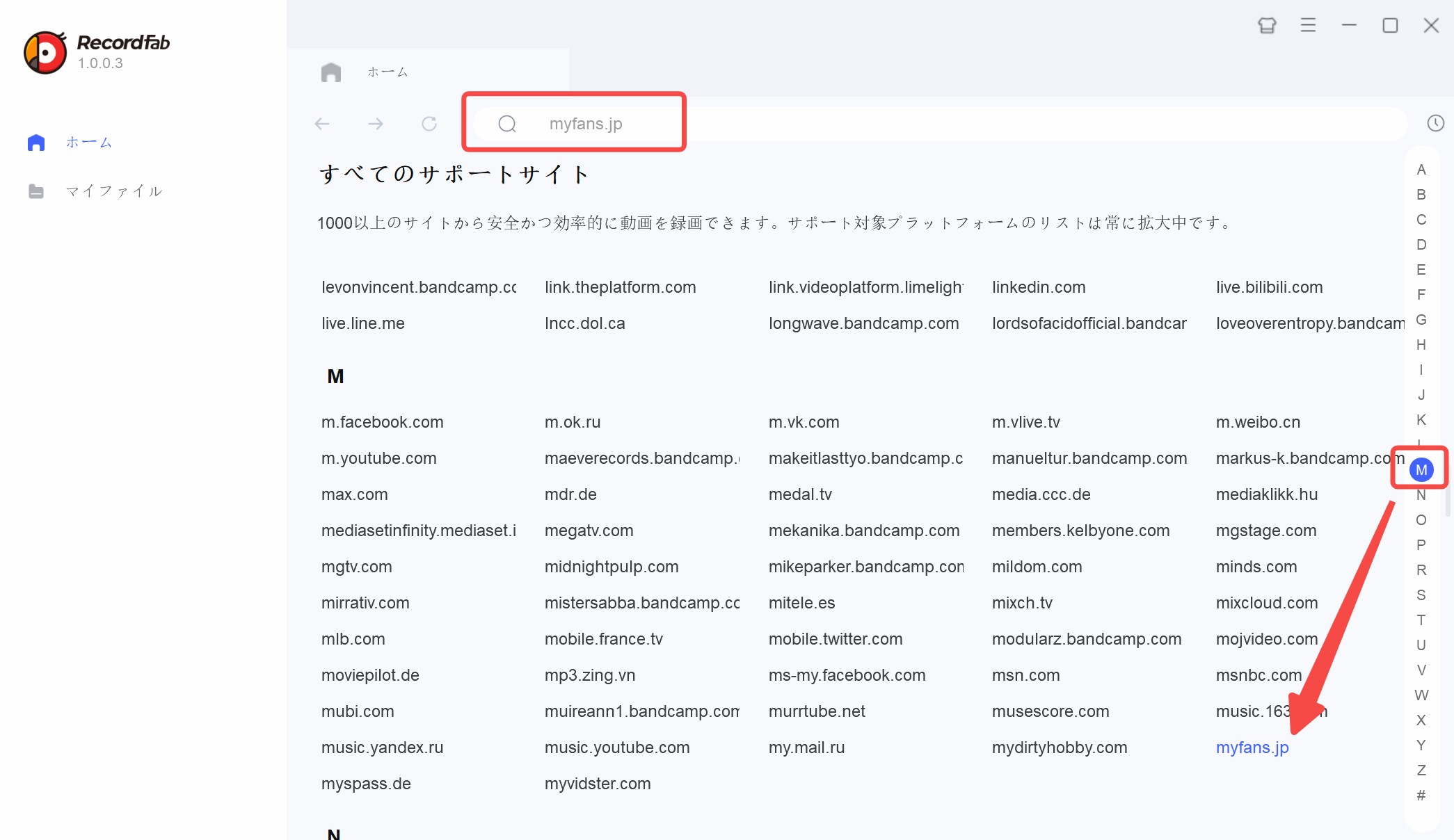Select highlighted letter M in index
Image resolution: width=1454 pixels, height=840 pixels.
(x=1421, y=470)
